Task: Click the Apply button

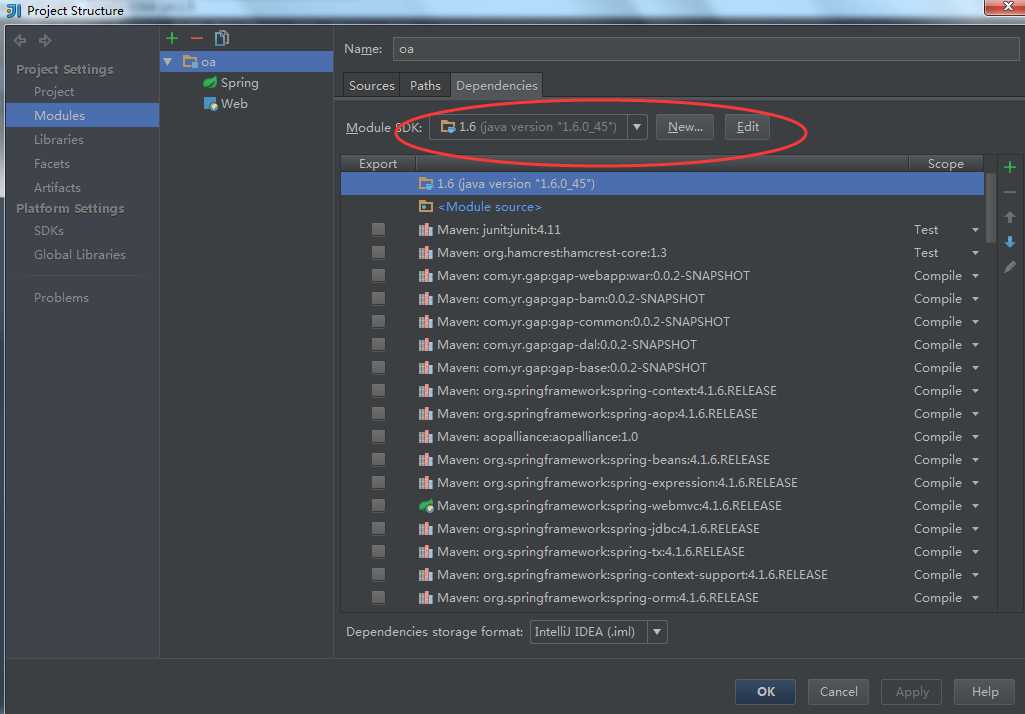Action: coord(912,692)
